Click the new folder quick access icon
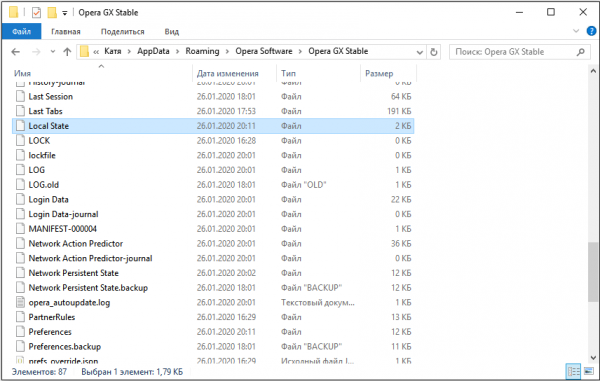 (x=52, y=13)
